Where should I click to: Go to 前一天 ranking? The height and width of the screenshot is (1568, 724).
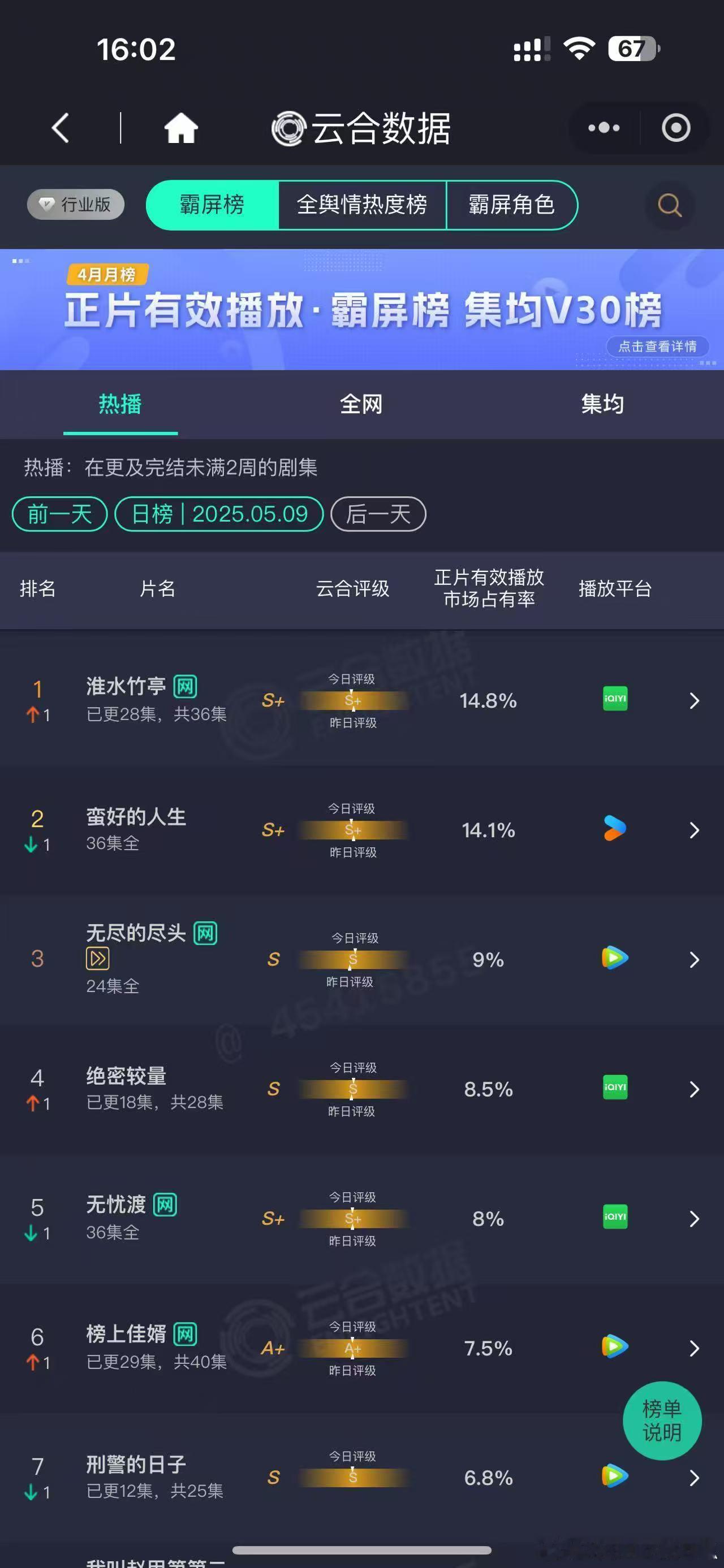[60, 514]
